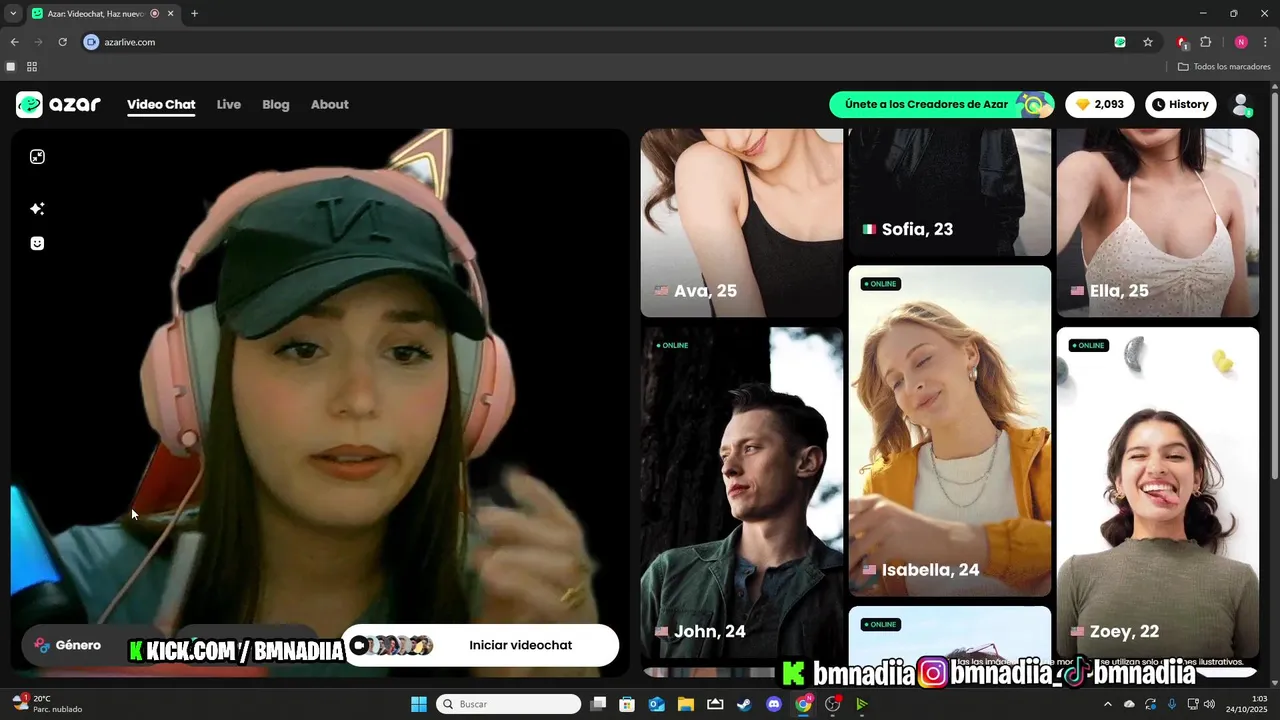Open the History button

coord(1180,104)
